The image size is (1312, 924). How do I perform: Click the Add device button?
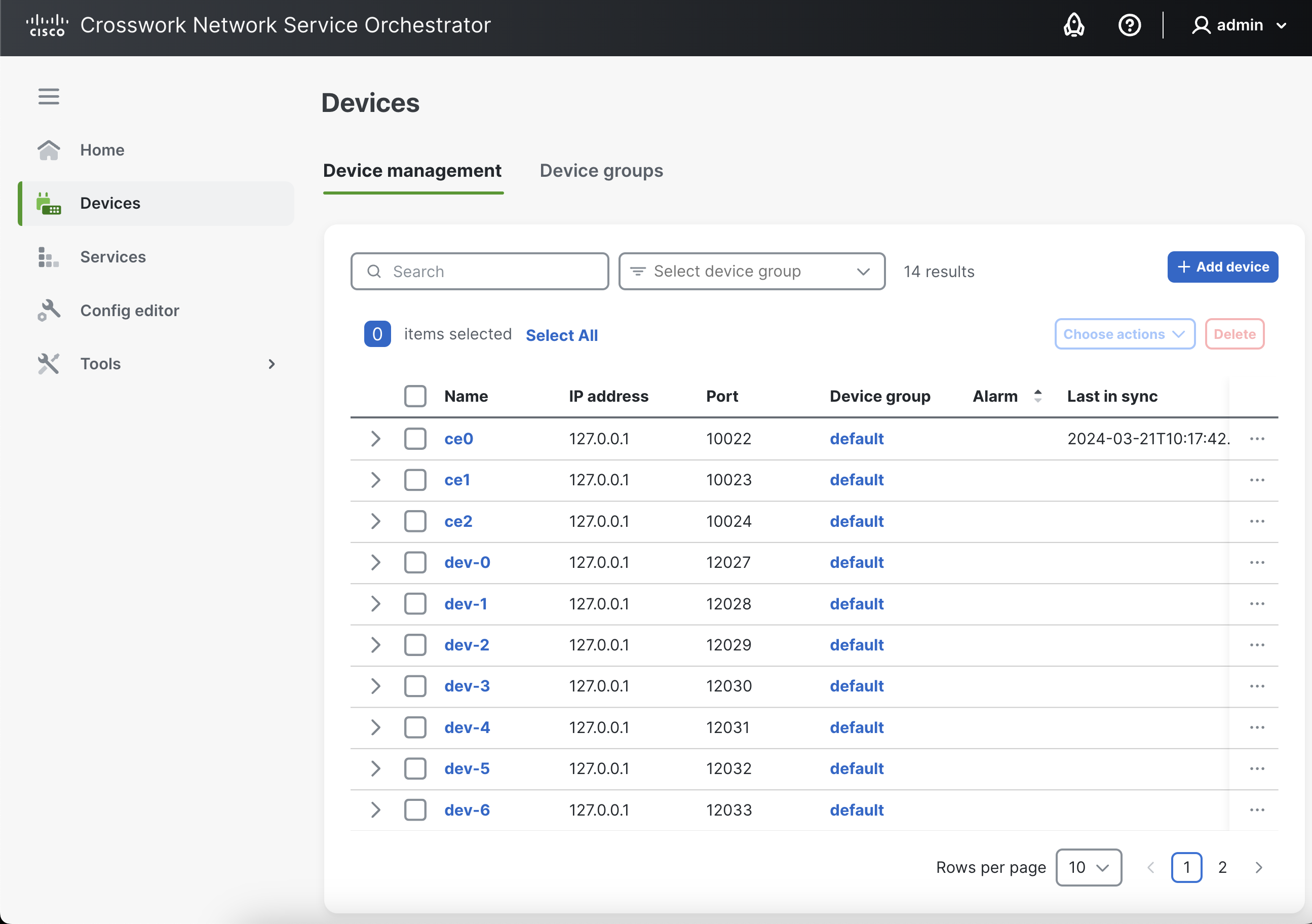pos(1222,267)
